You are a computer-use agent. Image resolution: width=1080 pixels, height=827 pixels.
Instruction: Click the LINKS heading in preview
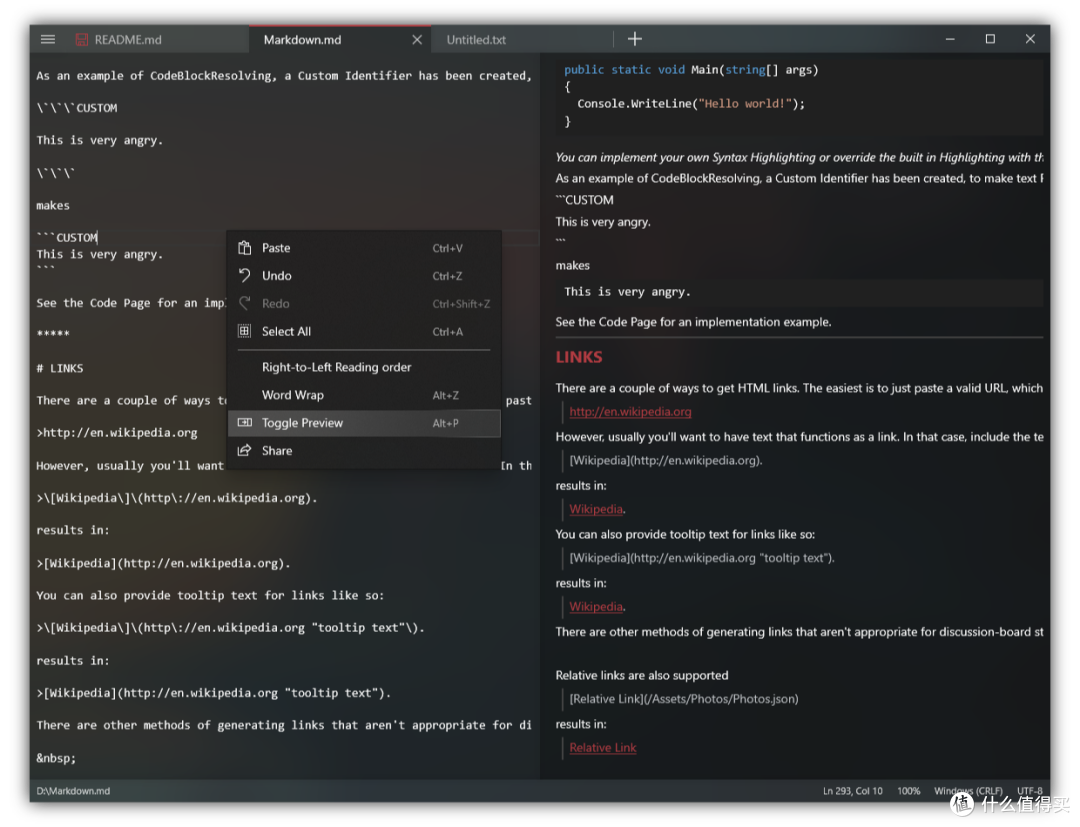click(x=579, y=357)
